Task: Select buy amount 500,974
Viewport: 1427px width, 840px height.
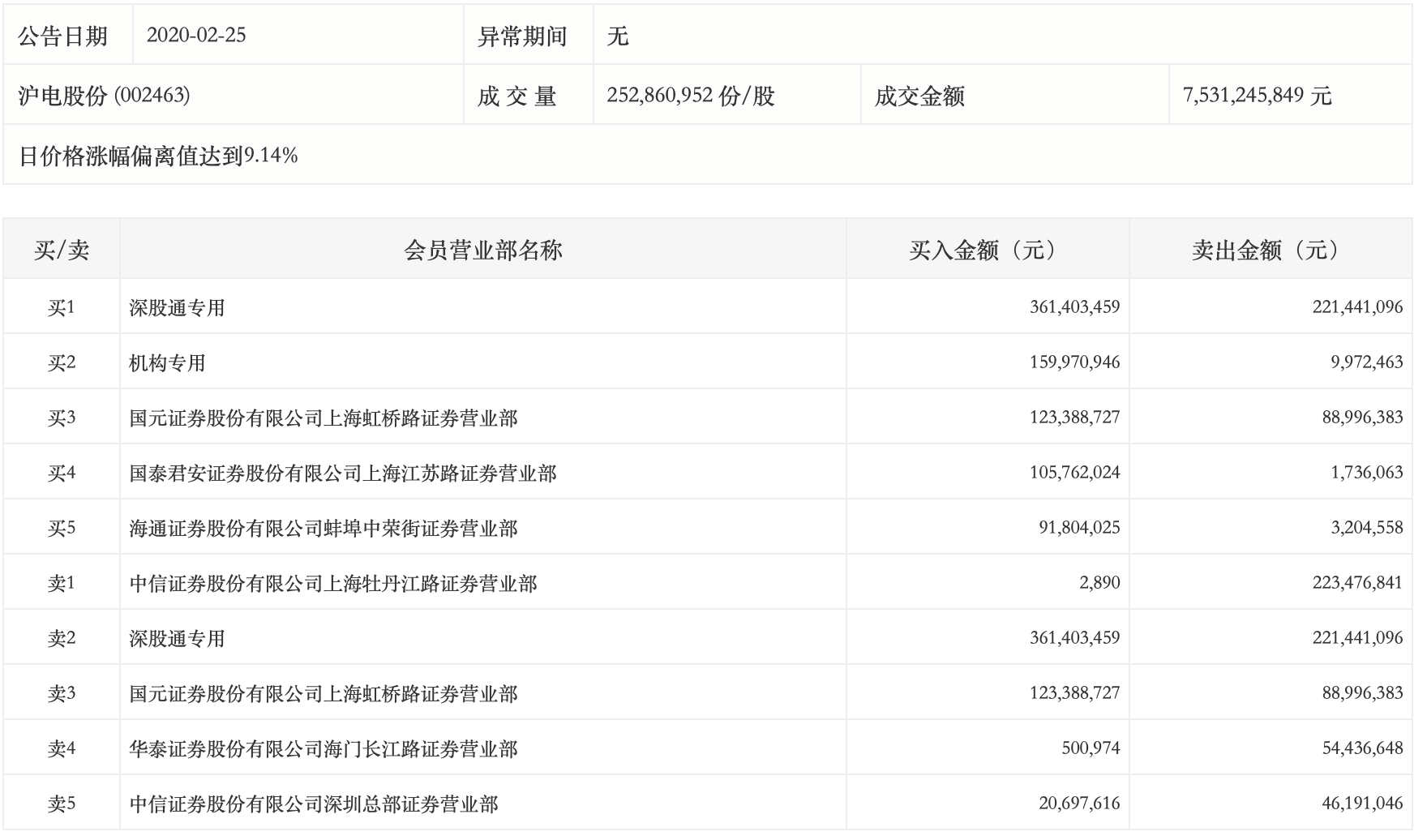Action: [x=1091, y=748]
